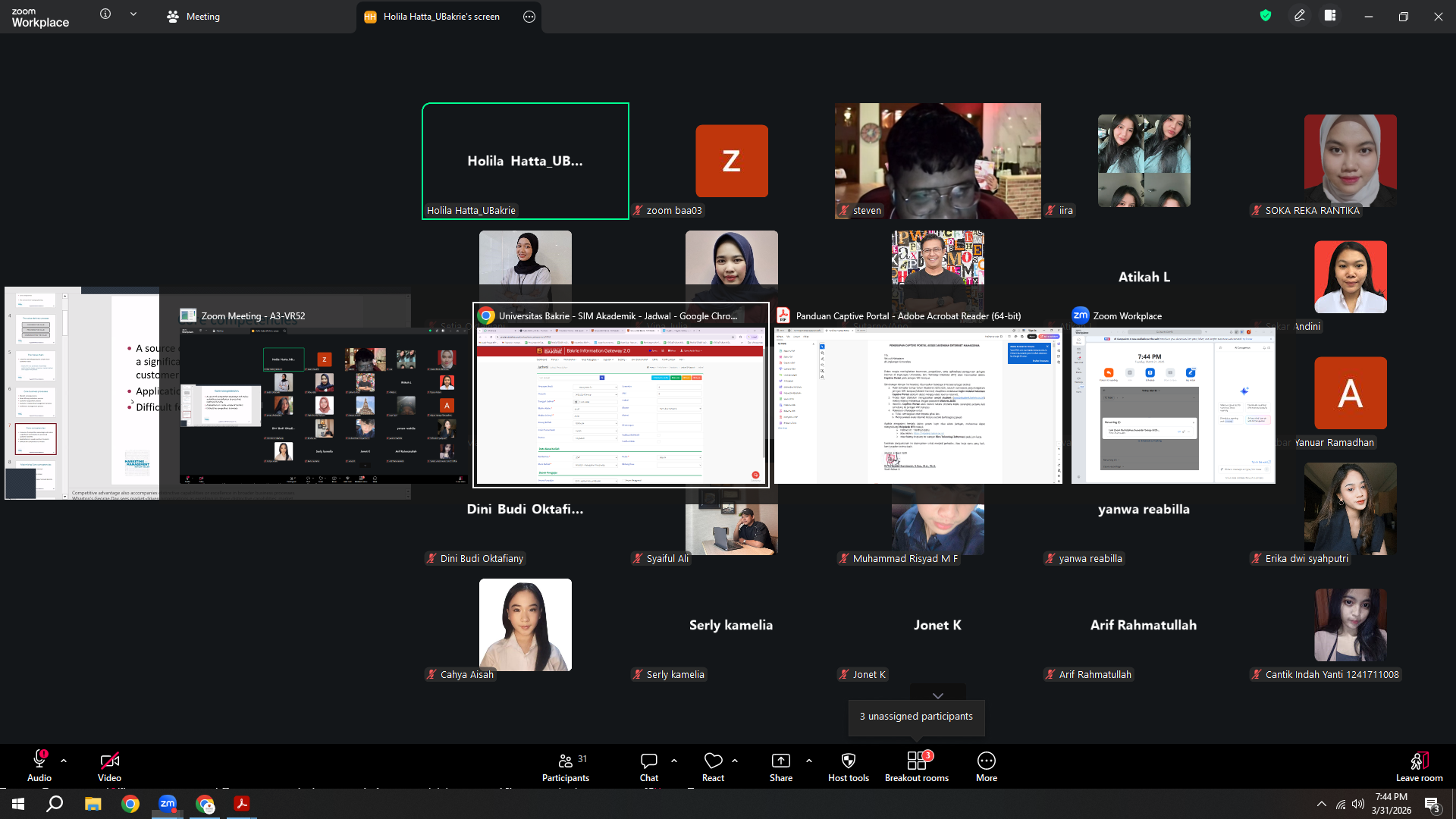Select Panduan Captive Portal Acrobat window in switcher
The width and height of the screenshot is (1456, 819).
tap(918, 395)
